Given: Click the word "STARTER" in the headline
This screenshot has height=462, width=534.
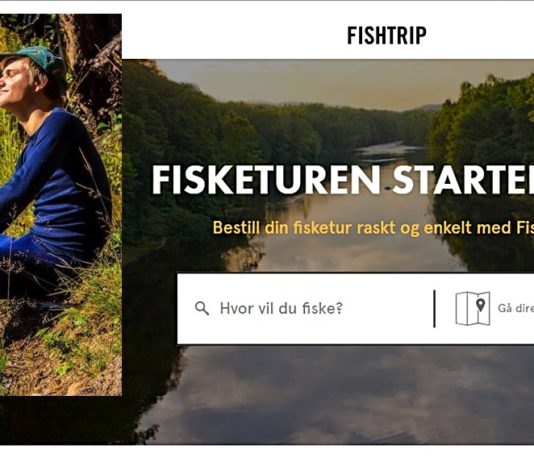Looking at the screenshot, I should (463, 180).
